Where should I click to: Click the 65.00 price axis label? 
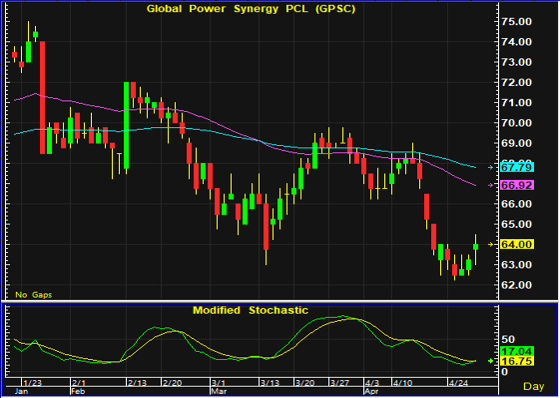point(516,224)
